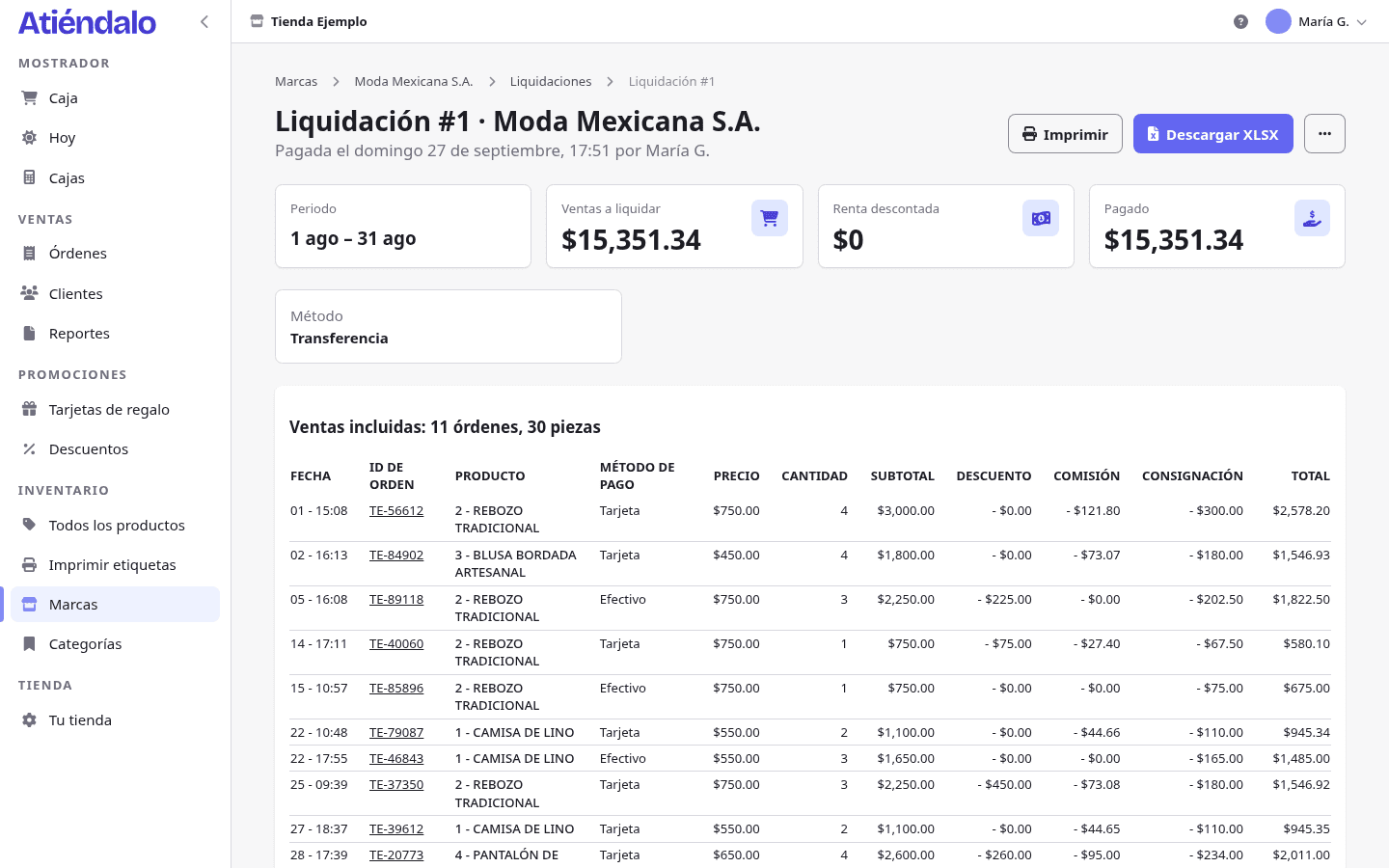1389x868 pixels.
Task: Open order TE-39612
Action: coord(396,828)
